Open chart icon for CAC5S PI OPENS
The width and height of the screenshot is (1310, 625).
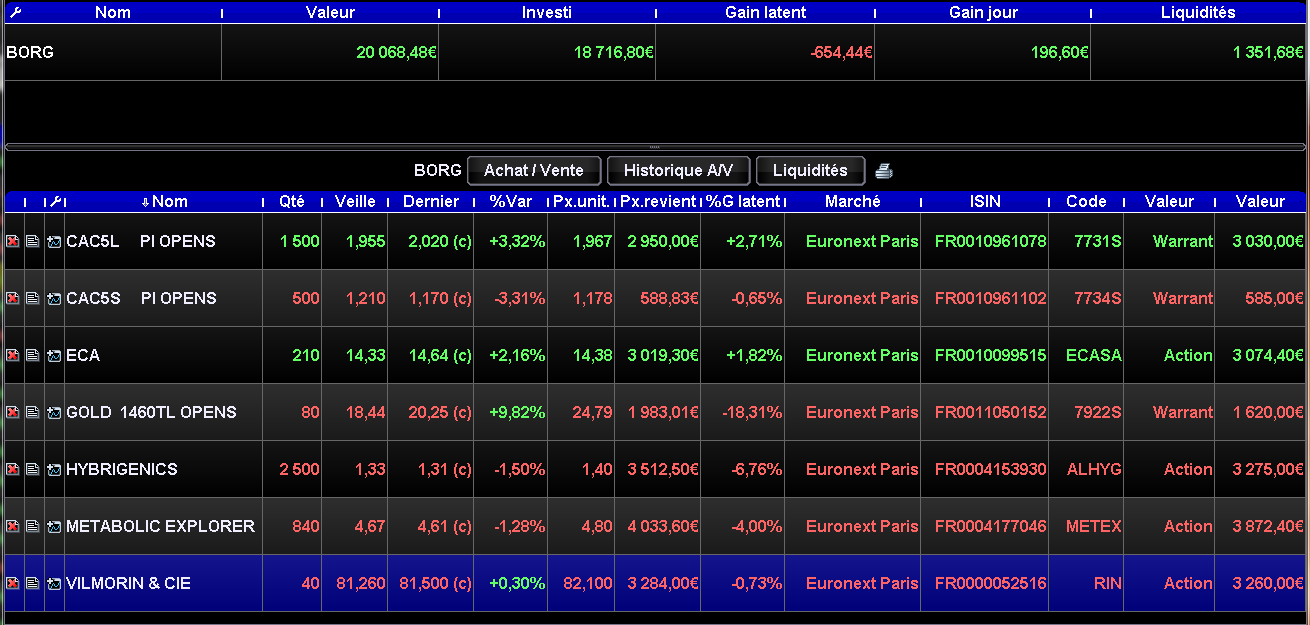(54, 298)
